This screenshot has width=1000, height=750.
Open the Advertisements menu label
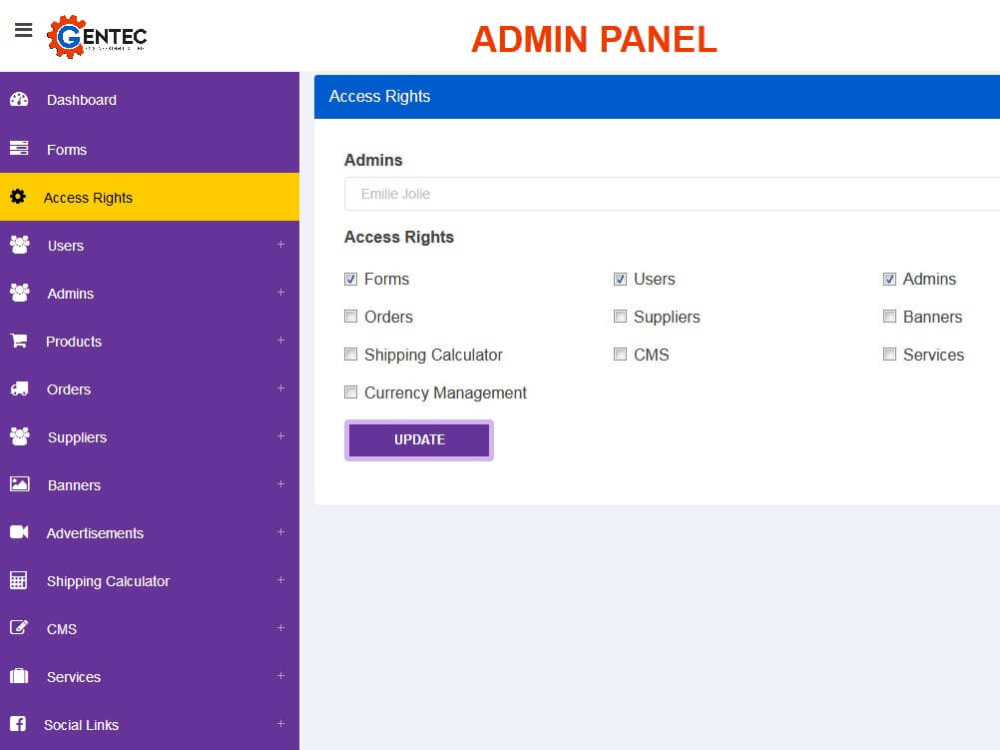[95, 533]
